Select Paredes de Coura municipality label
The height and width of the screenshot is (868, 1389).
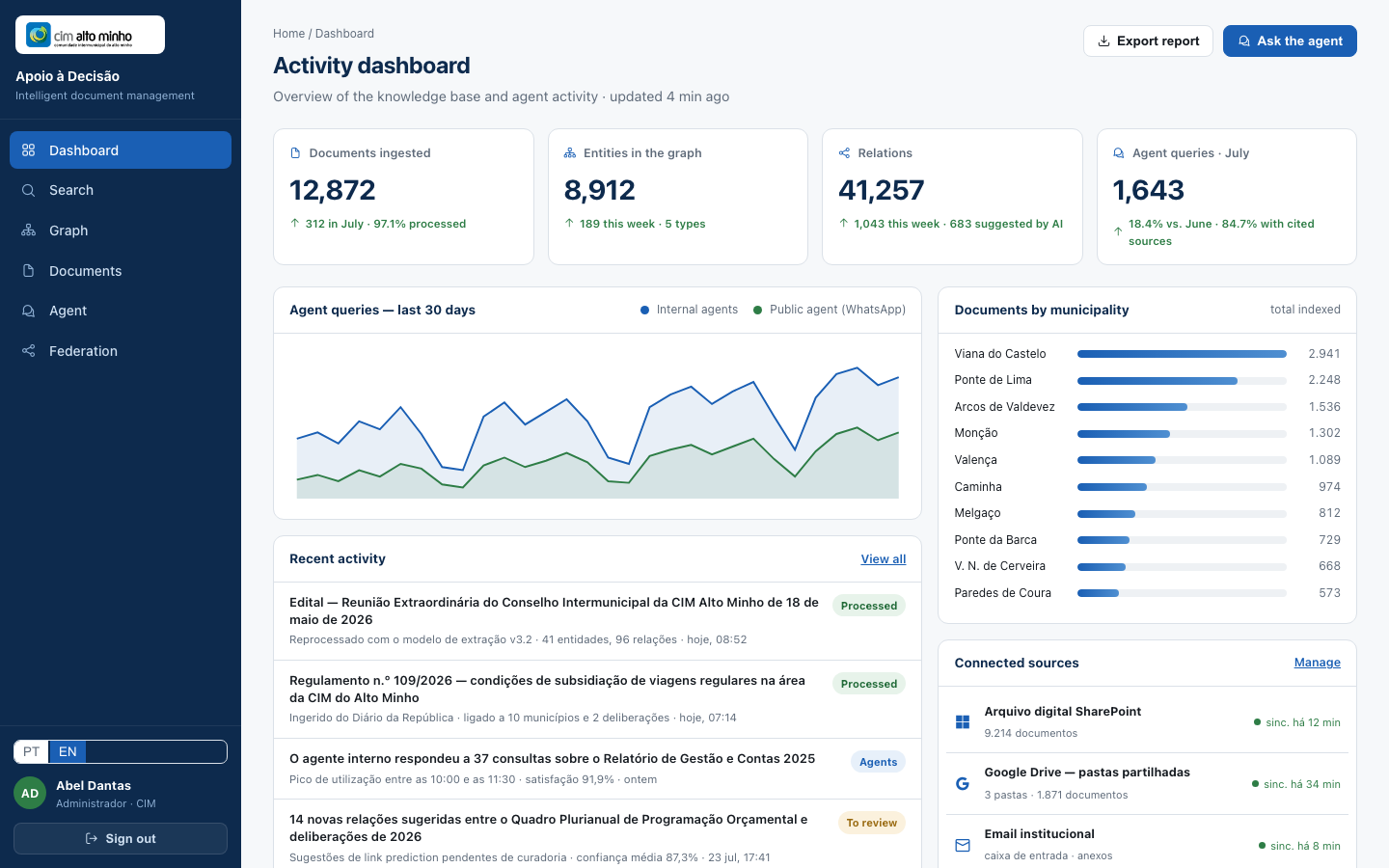[1003, 593]
